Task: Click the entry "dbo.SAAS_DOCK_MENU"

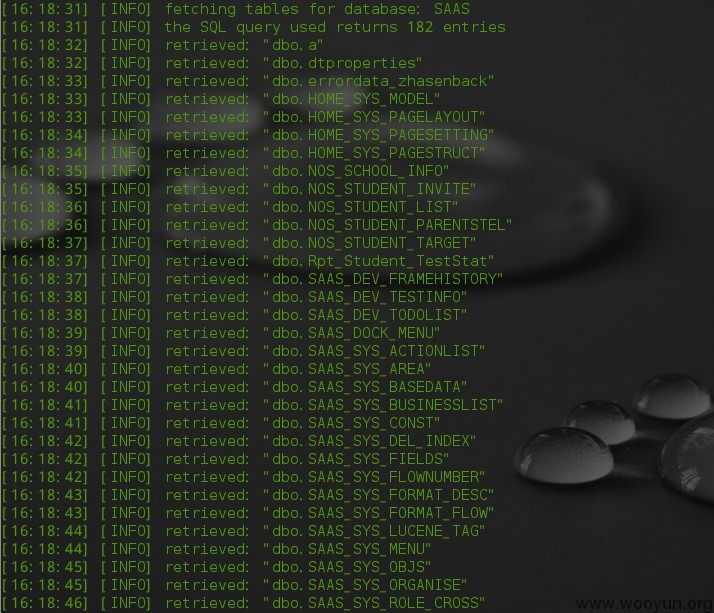Action: click(352, 333)
